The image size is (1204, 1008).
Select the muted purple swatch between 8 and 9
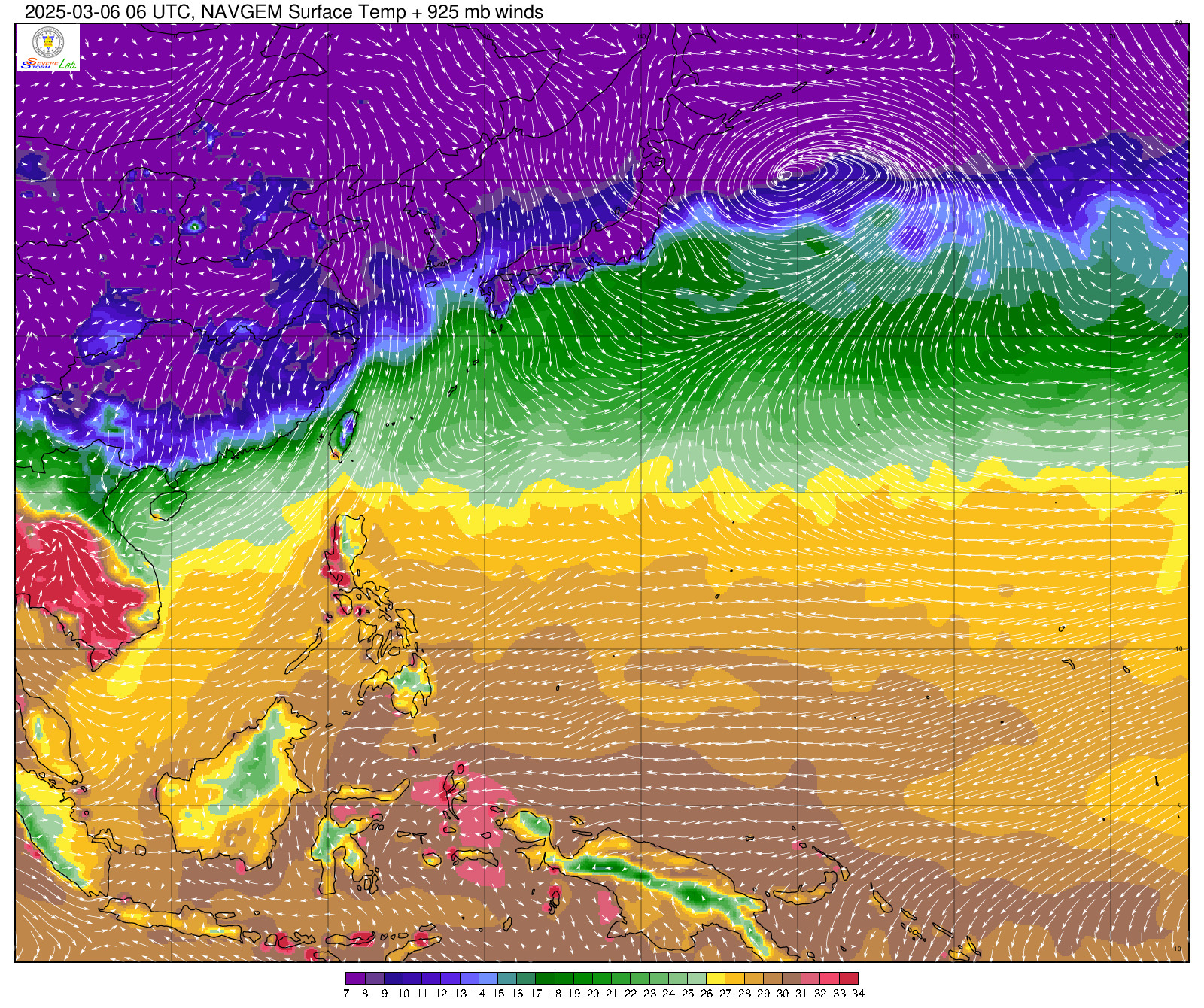374,979
